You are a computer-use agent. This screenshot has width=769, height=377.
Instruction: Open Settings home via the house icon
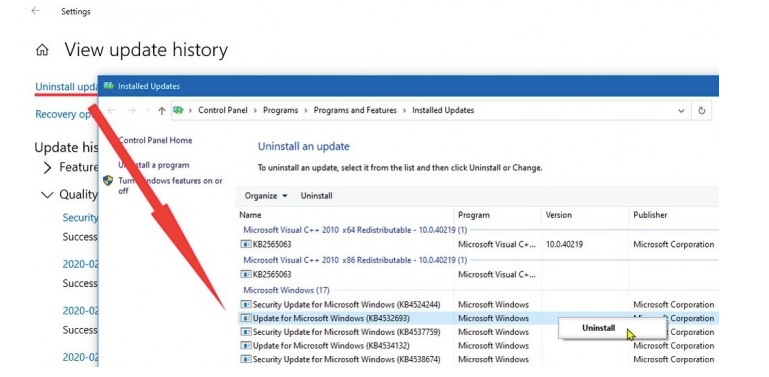pyautogui.click(x=42, y=50)
